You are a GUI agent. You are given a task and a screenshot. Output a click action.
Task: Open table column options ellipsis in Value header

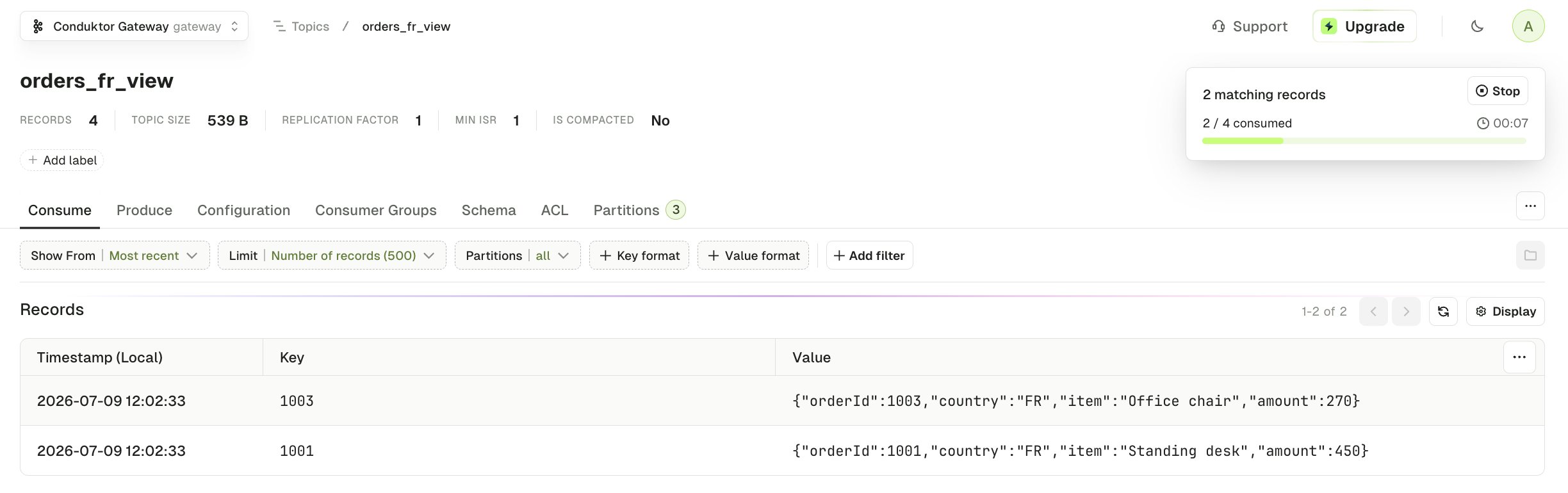1519,357
